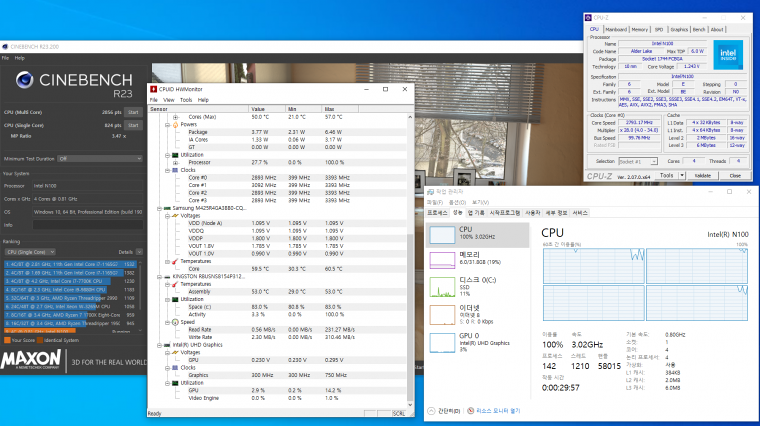Click the Voltages icon under Samsung memory
760x426 pixels.
pos(175,216)
